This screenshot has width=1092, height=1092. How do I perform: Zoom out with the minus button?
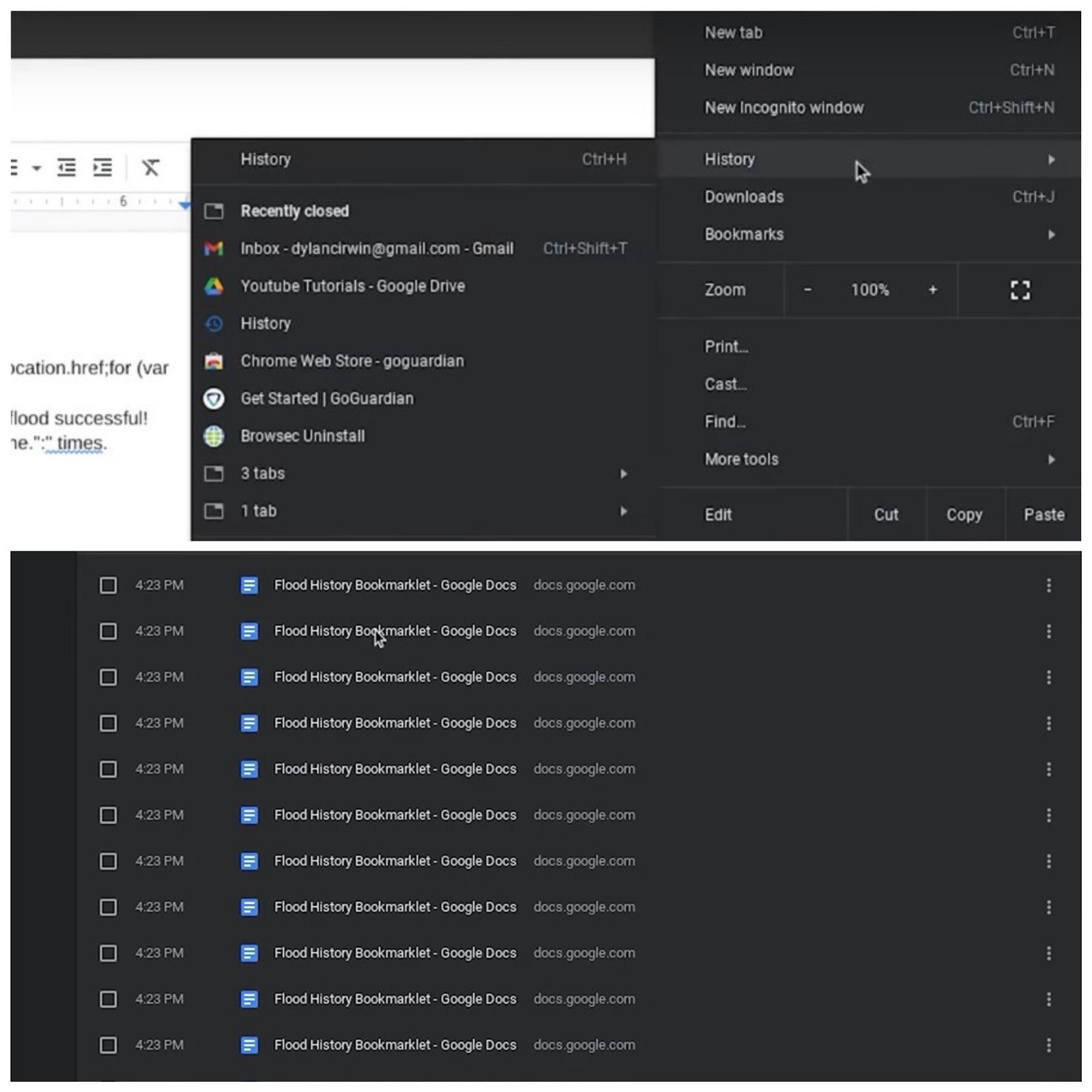pyautogui.click(x=807, y=290)
